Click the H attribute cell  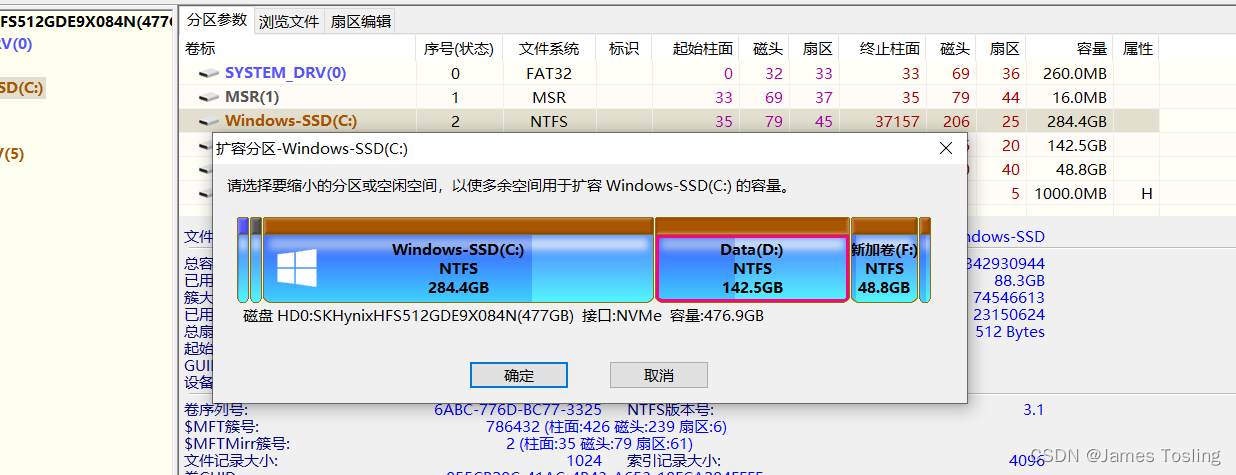point(1147,193)
